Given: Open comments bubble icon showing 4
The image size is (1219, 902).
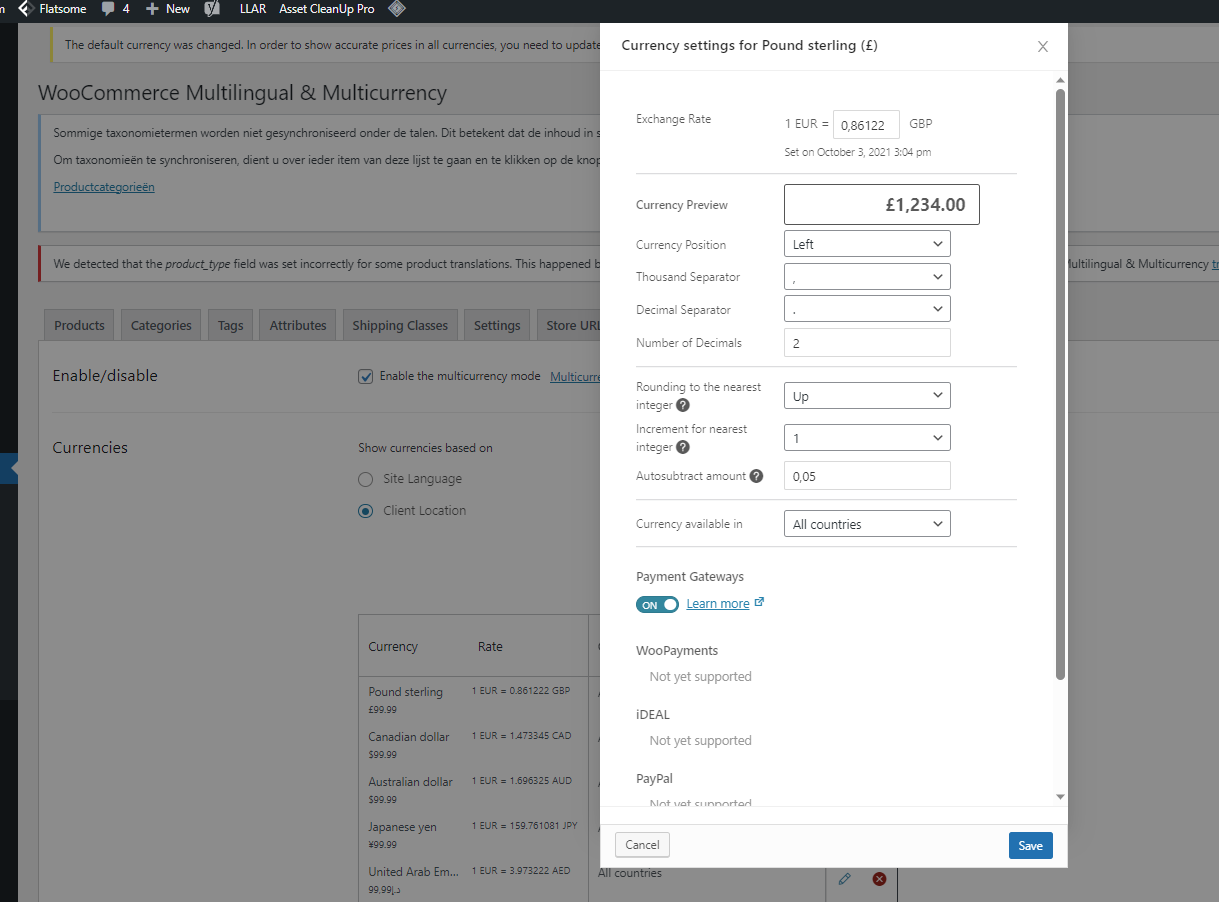Looking at the screenshot, I should point(108,9).
